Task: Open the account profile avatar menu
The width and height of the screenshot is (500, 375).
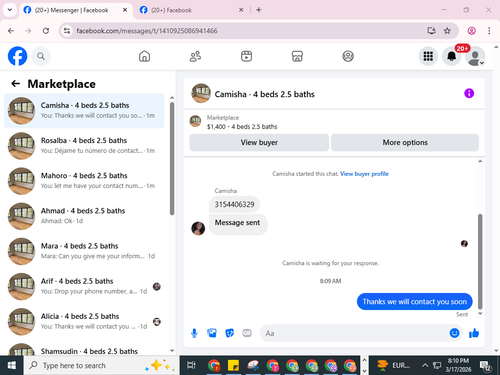Action: tap(475, 56)
